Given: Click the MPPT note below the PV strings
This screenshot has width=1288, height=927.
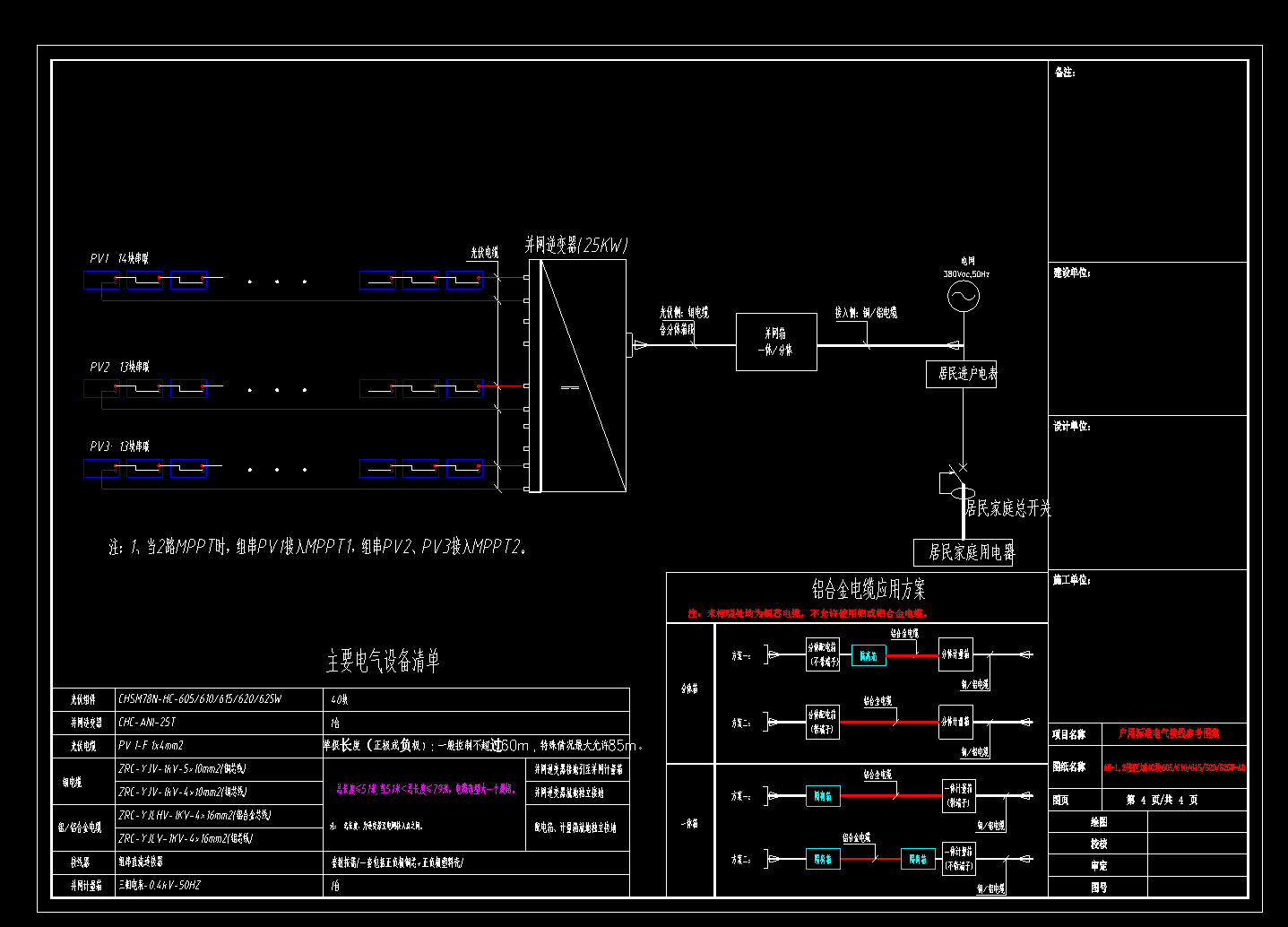Looking at the screenshot, I should click(318, 546).
